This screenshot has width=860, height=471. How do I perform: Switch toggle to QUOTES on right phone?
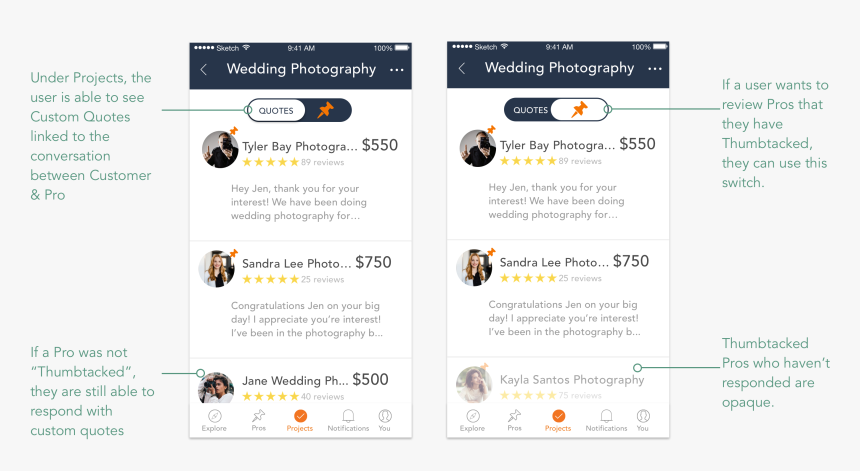[529, 110]
